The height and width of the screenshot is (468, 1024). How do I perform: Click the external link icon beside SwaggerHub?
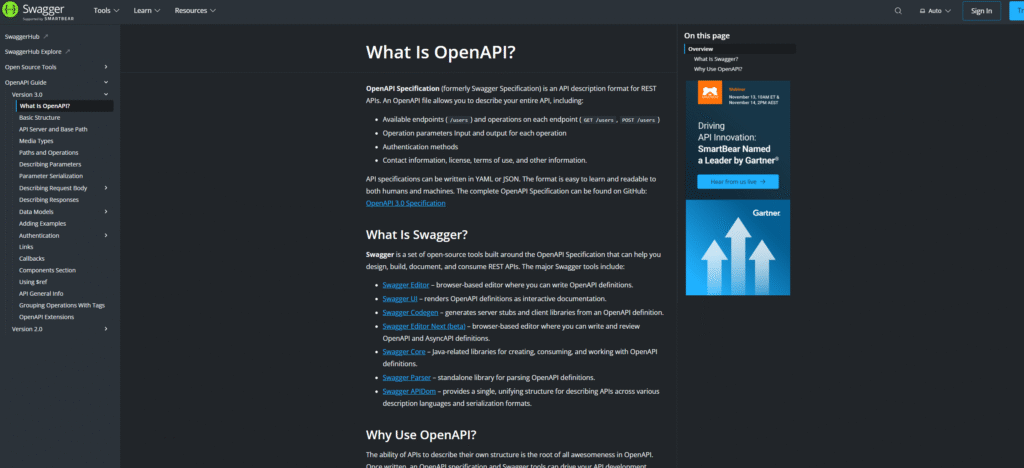point(46,36)
